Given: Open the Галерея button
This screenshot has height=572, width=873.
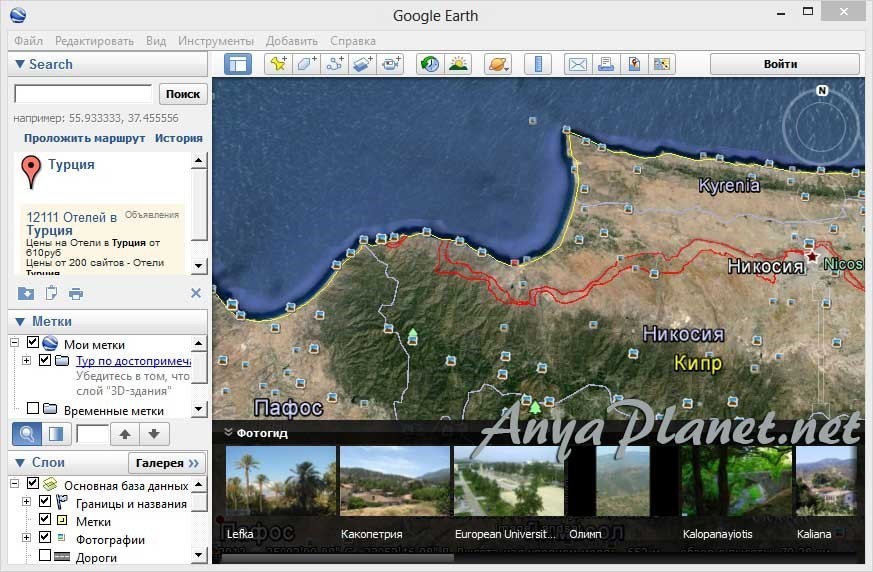Looking at the screenshot, I should [x=167, y=463].
